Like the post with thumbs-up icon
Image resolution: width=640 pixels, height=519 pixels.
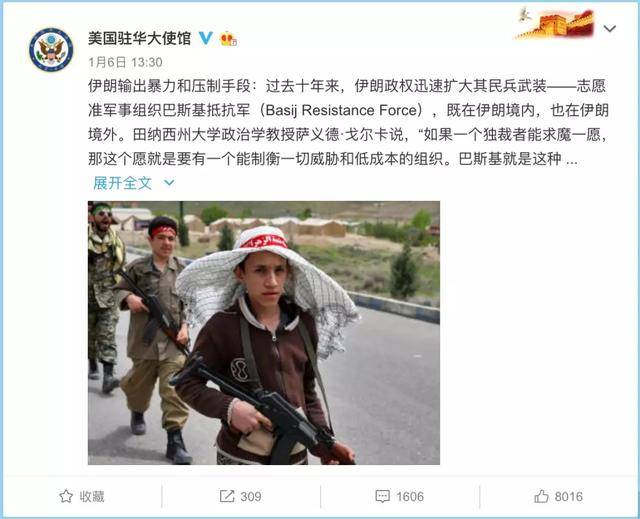541,496
